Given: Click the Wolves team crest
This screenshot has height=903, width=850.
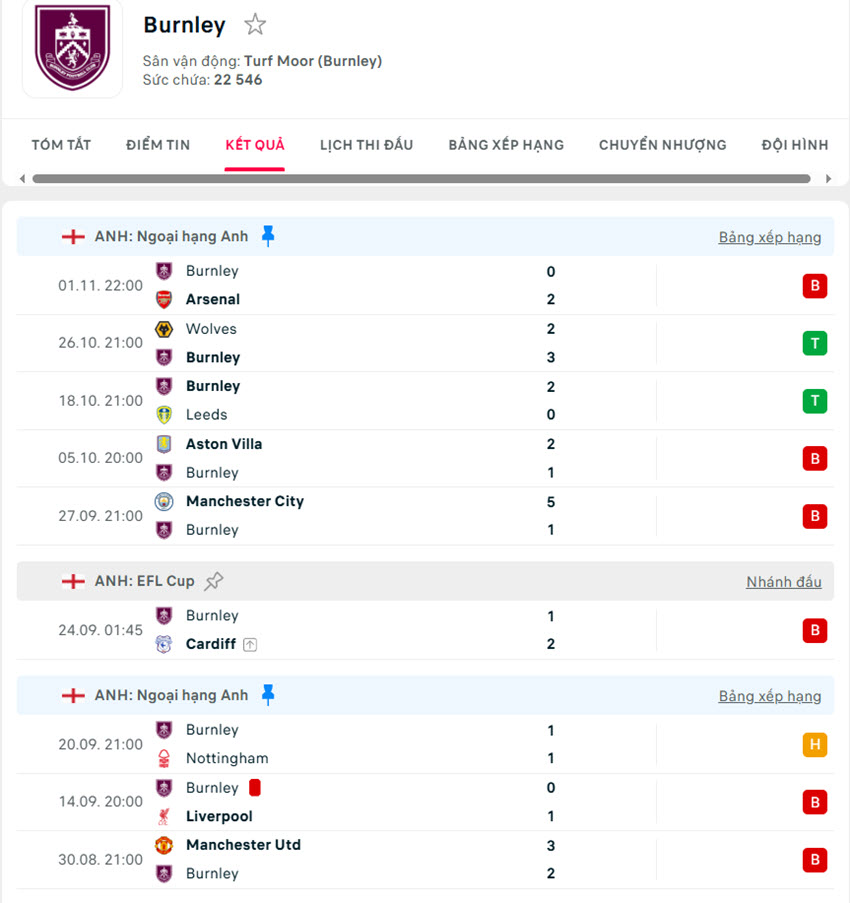Looking at the screenshot, I should coord(165,328).
